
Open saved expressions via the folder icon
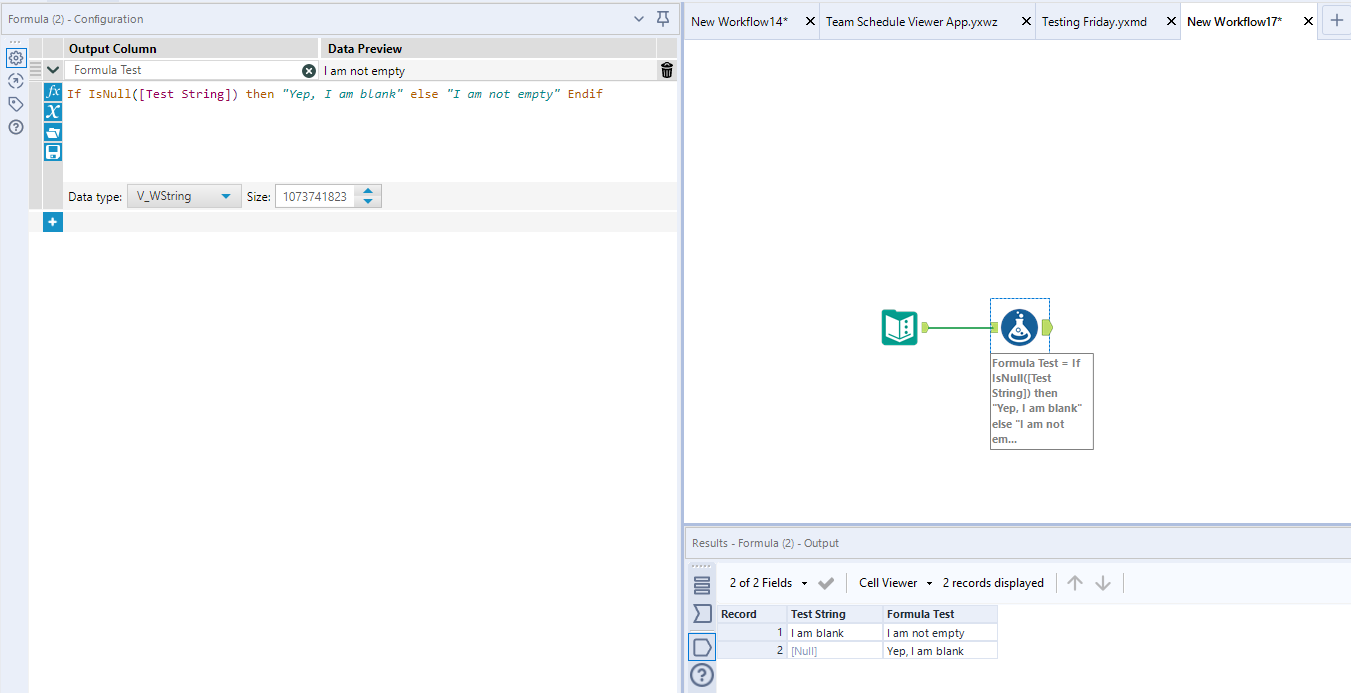(53, 131)
